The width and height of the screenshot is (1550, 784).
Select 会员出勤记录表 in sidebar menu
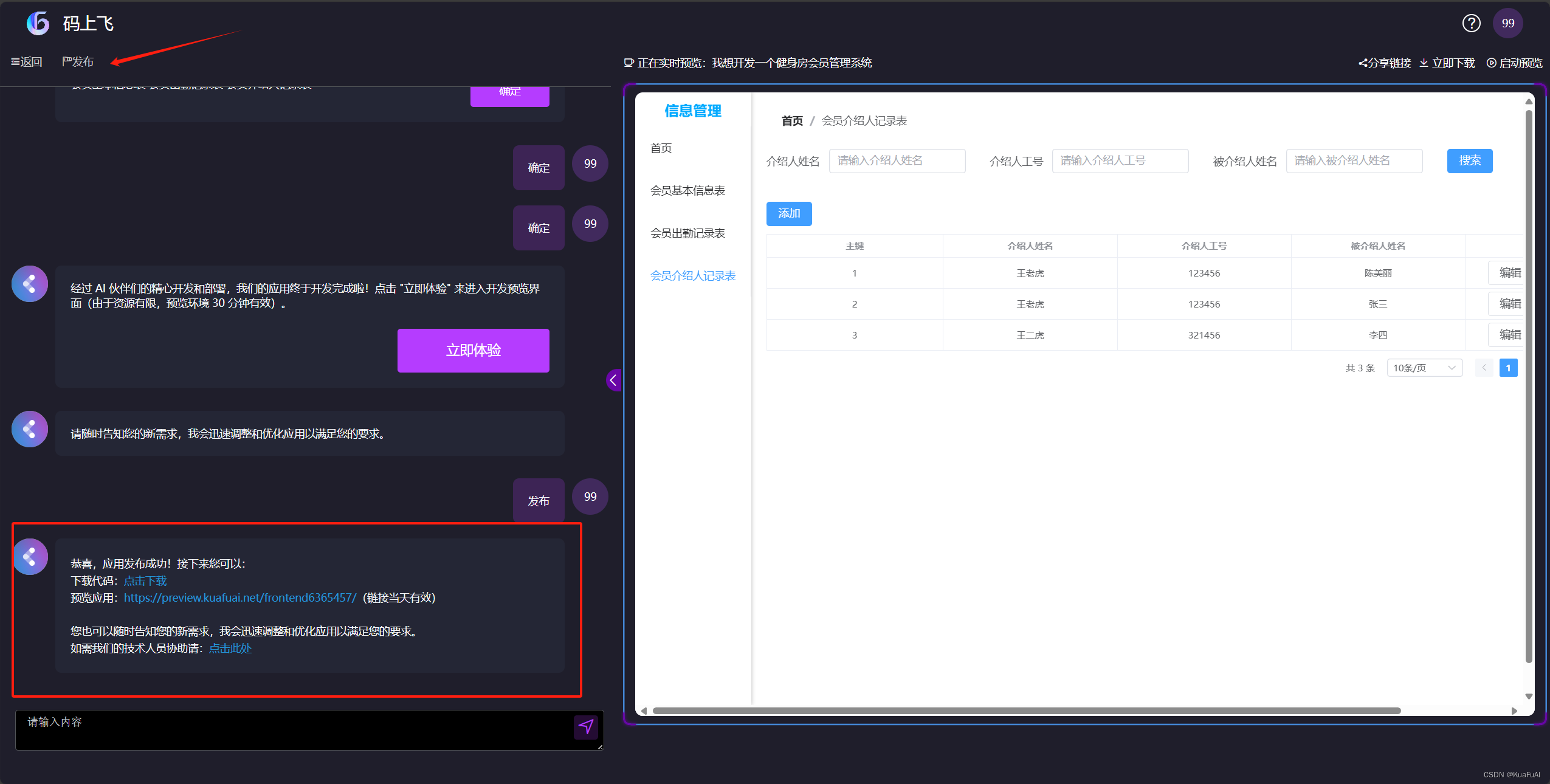coord(687,233)
